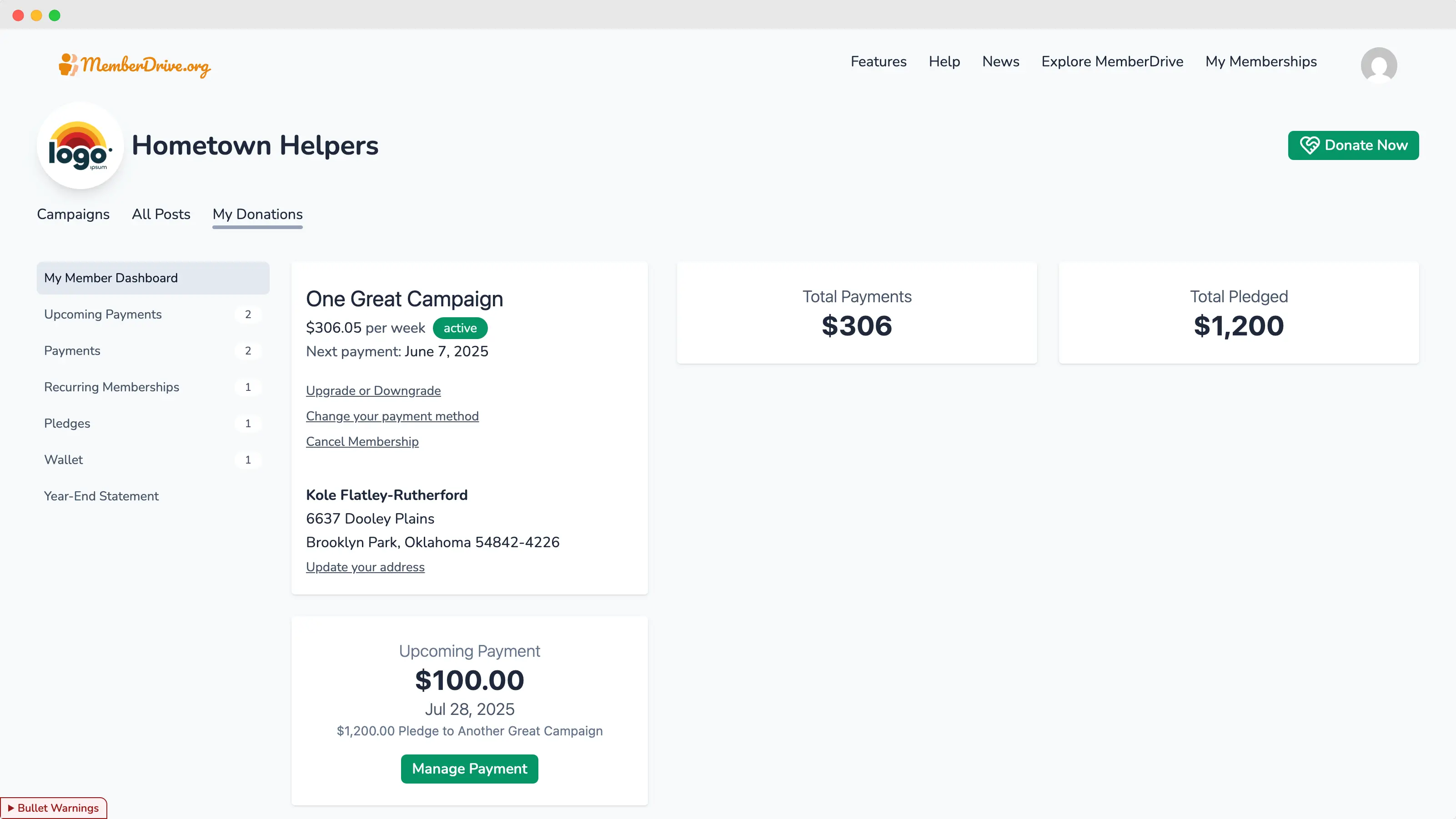1456x819 pixels.
Task: Open My Memberships in top navigation
Action: click(1260, 61)
